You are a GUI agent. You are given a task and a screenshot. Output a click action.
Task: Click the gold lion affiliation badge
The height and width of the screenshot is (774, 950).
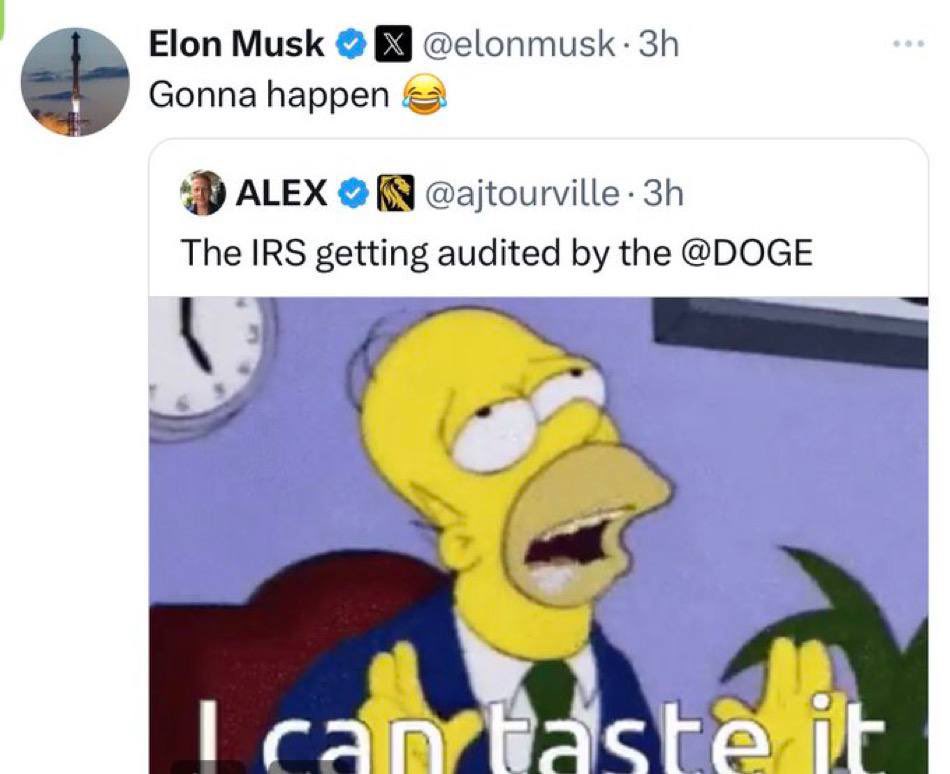pos(393,193)
